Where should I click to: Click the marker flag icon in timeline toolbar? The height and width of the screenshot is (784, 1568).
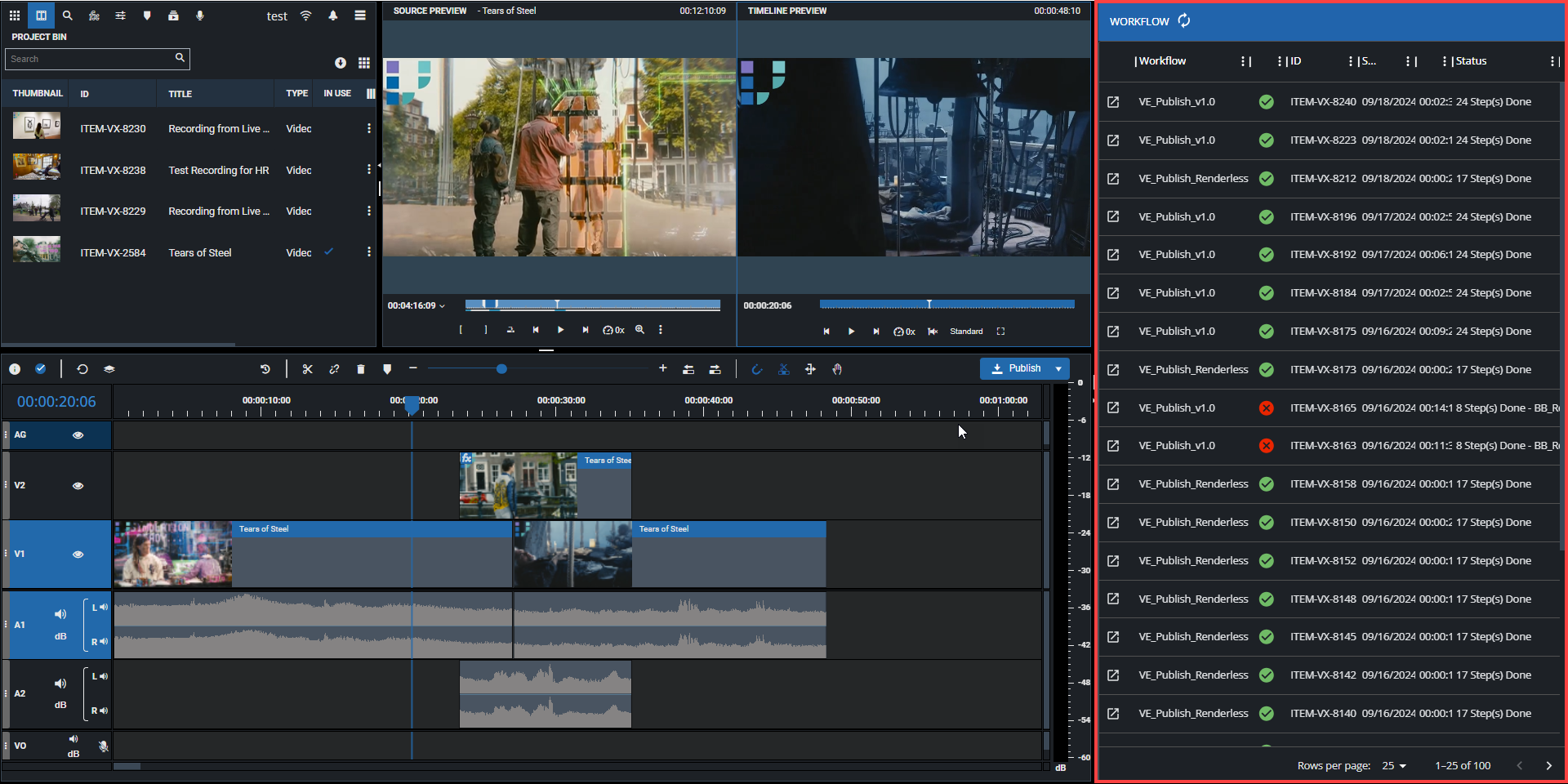pyautogui.click(x=387, y=369)
